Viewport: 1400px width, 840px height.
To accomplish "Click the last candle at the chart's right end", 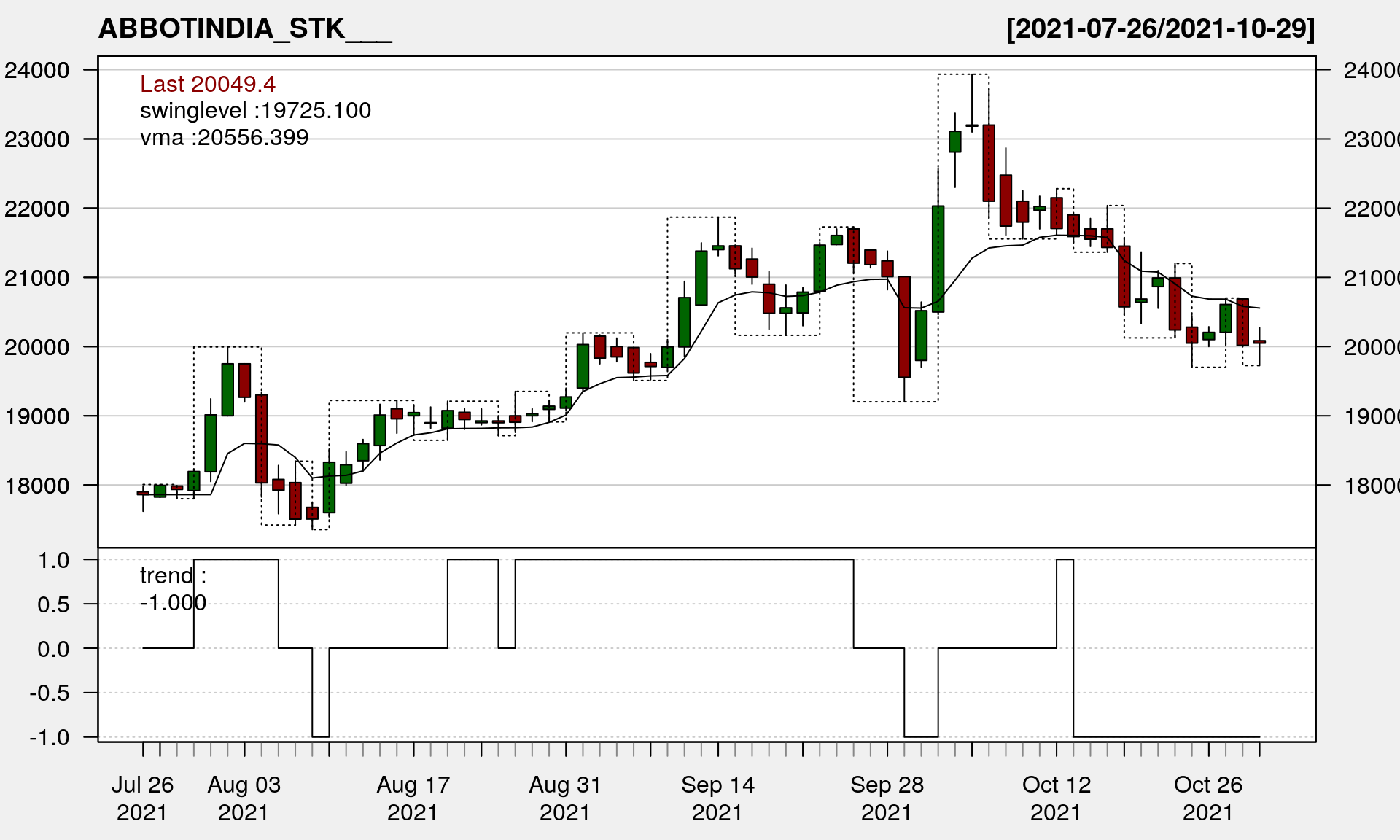I will (1259, 342).
